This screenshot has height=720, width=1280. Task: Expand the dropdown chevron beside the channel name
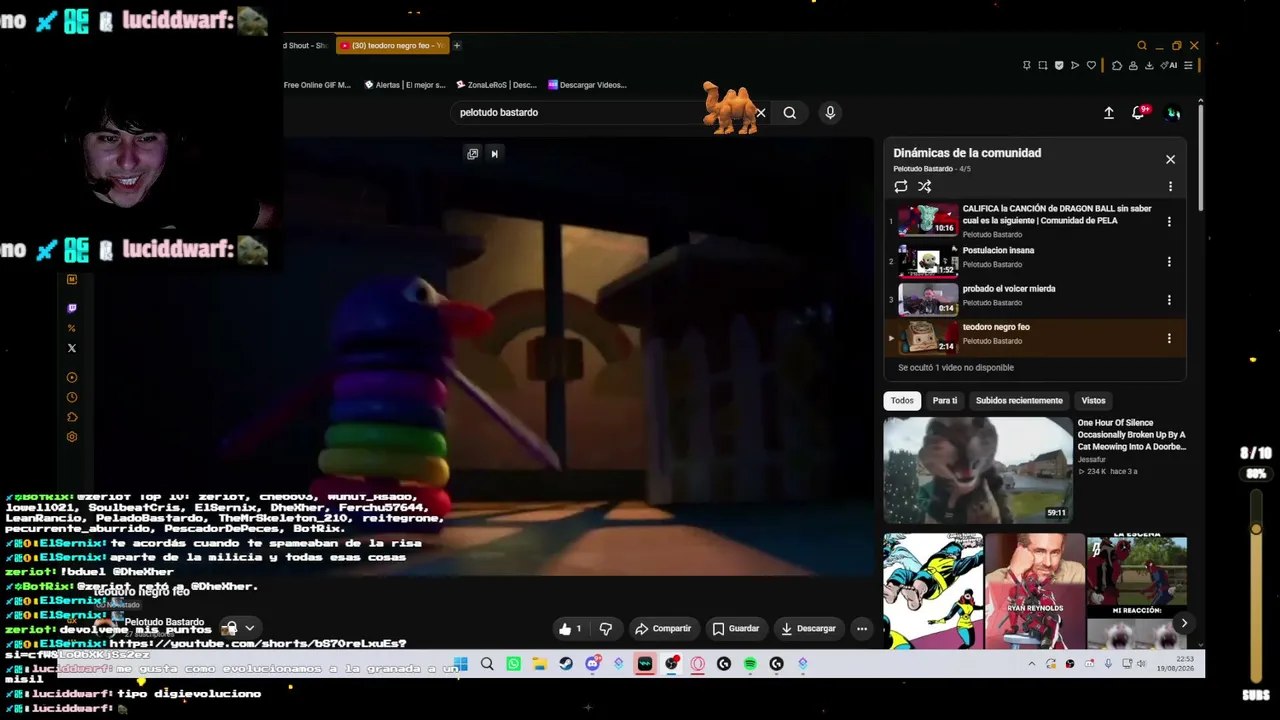(250, 628)
